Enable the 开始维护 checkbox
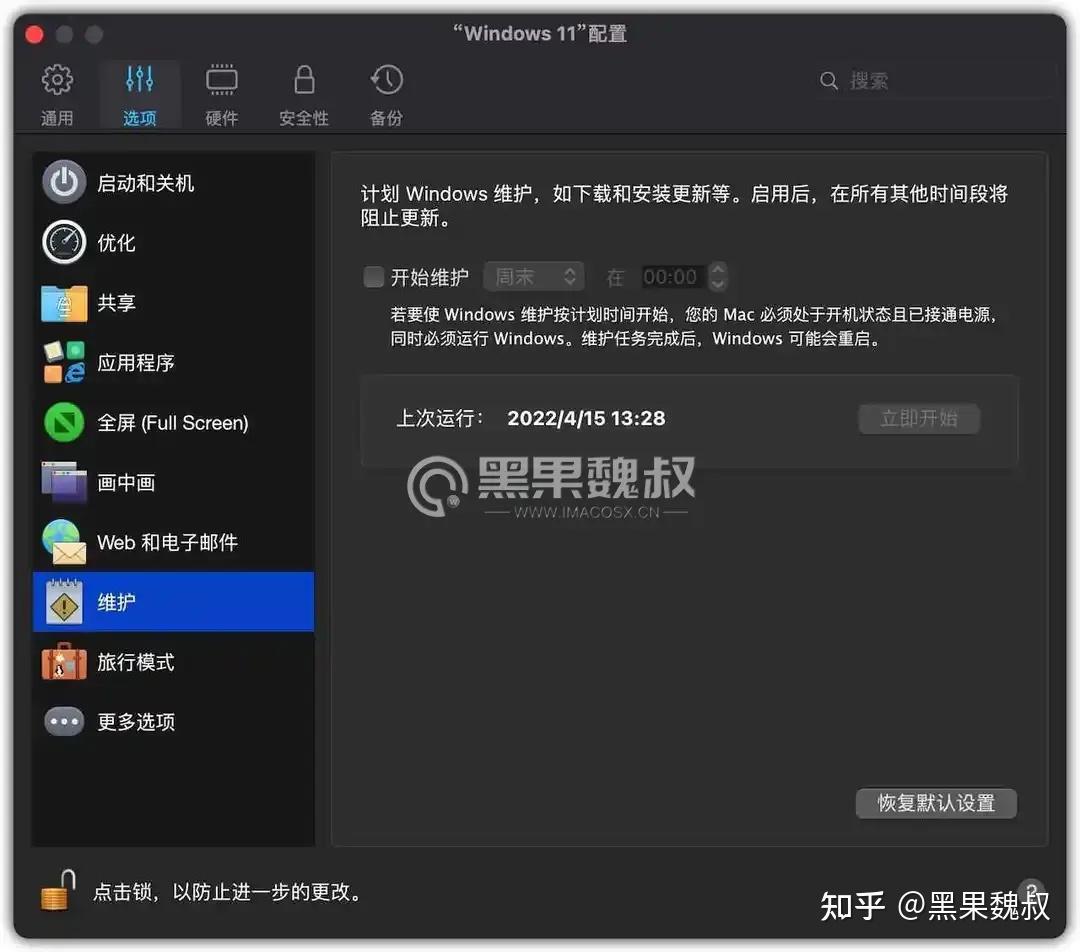The image size is (1080, 952). 374,277
